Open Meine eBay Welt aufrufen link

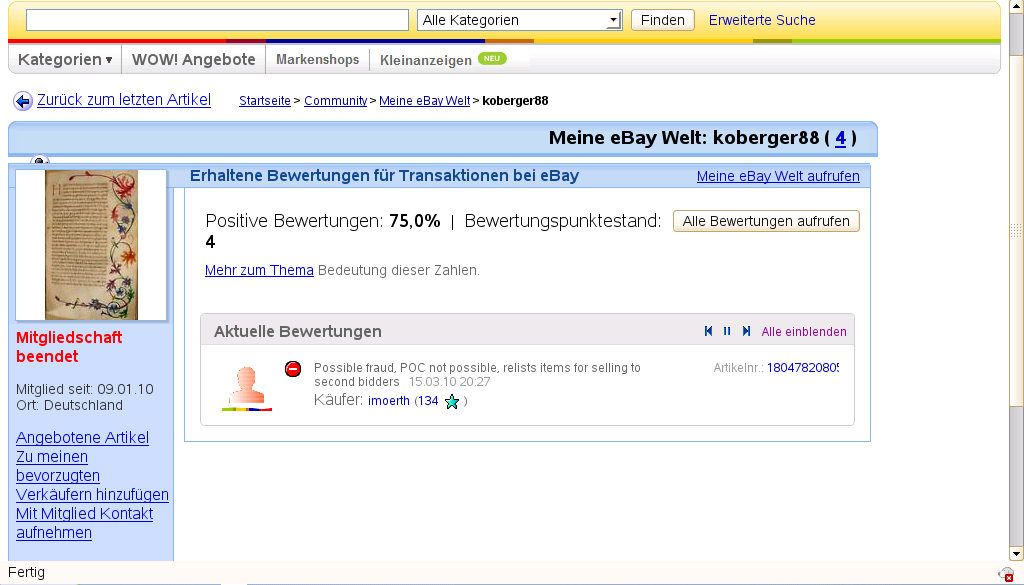pyautogui.click(x=778, y=176)
